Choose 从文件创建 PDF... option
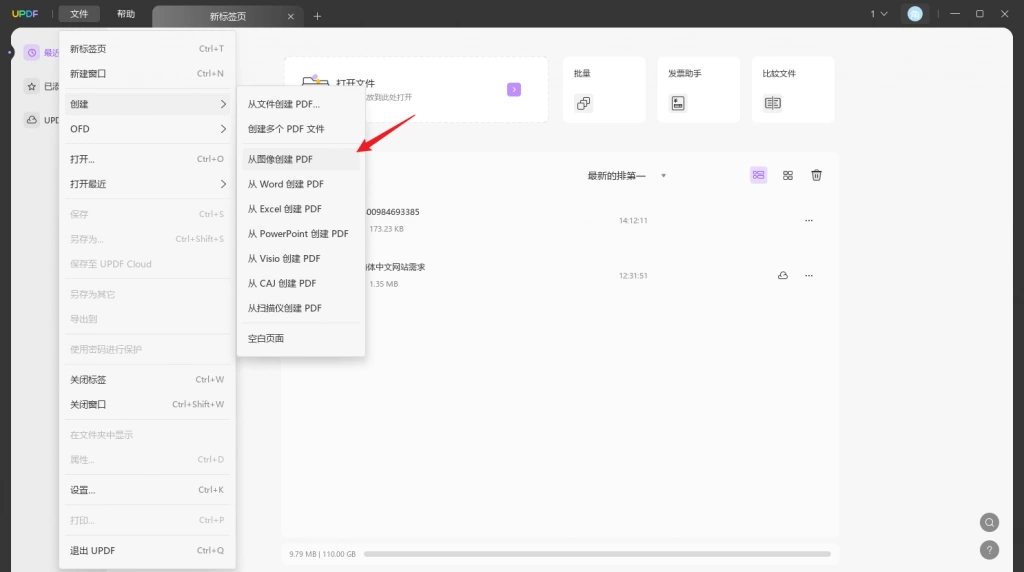Image resolution: width=1024 pixels, height=572 pixels. click(x=300, y=104)
